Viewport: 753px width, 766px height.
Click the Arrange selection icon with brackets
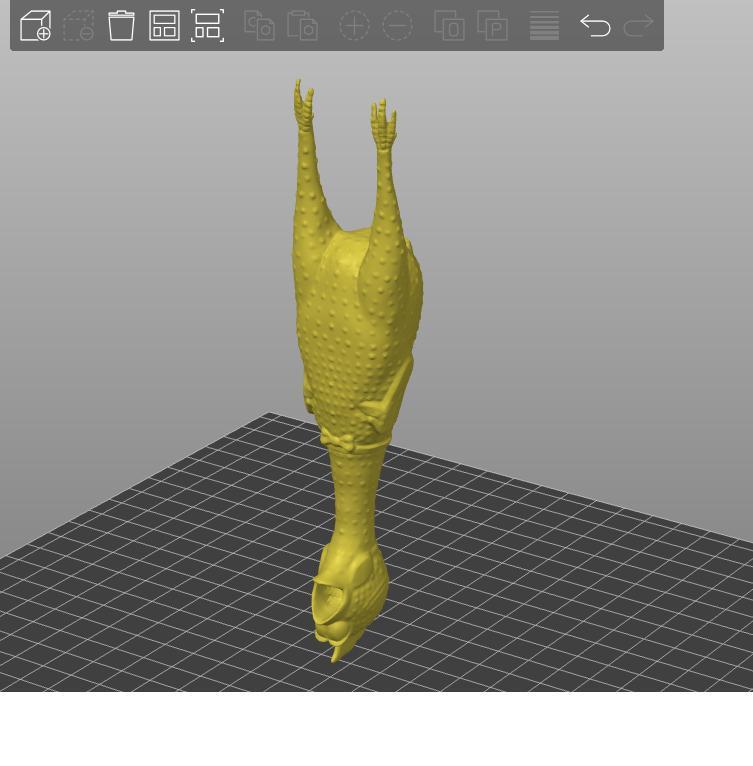[208, 25]
